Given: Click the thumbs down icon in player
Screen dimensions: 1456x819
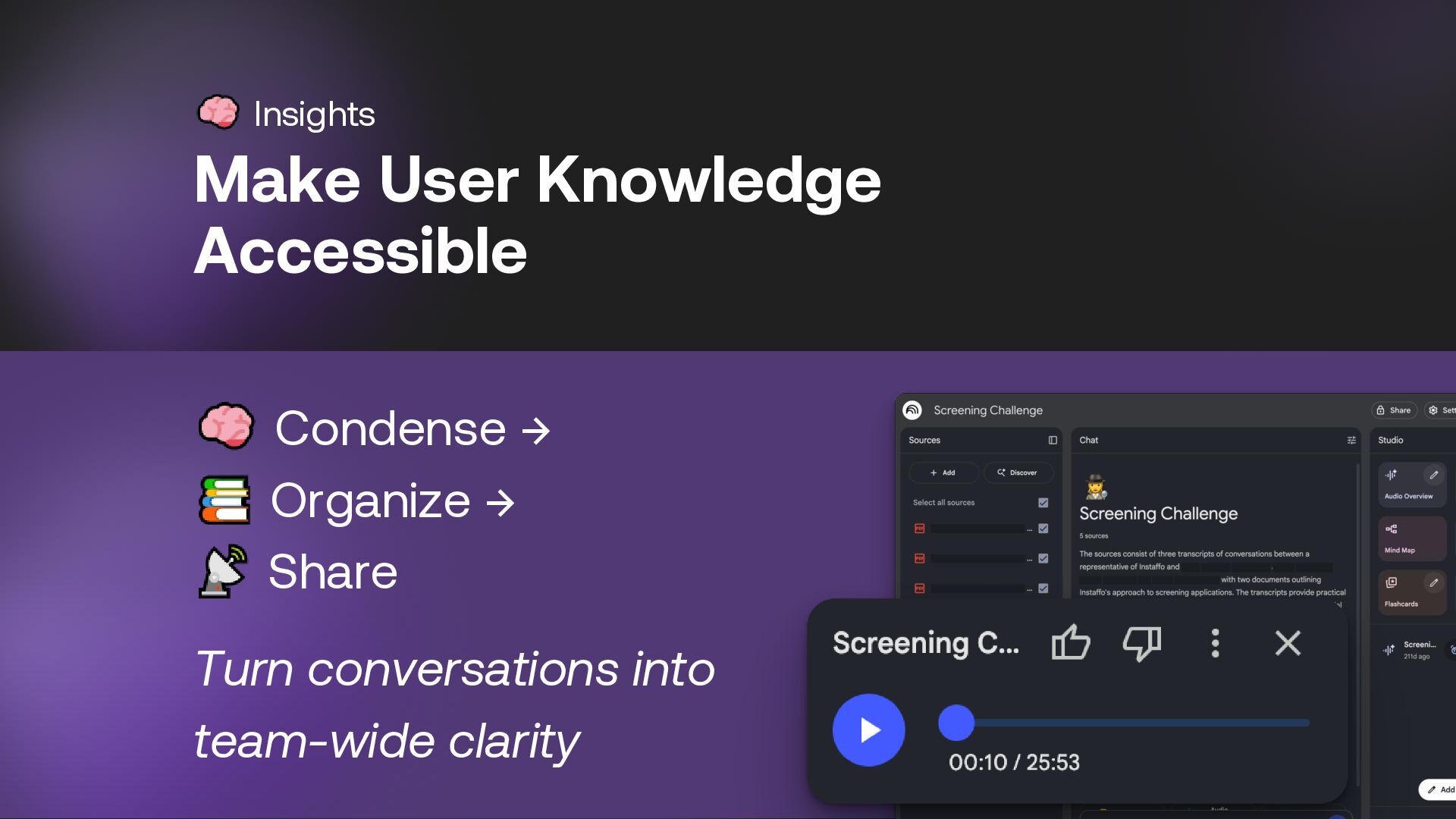Looking at the screenshot, I should click(1141, 643).
